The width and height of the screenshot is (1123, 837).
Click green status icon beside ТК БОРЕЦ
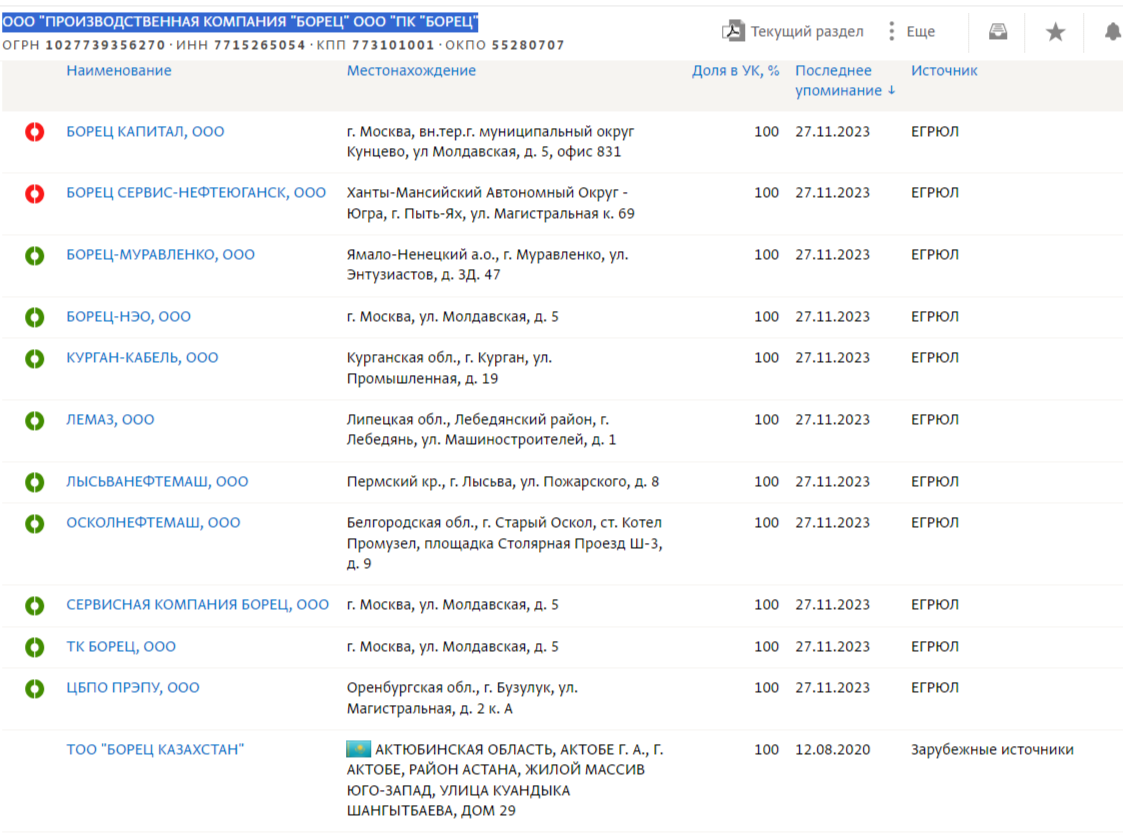[35, 647]
